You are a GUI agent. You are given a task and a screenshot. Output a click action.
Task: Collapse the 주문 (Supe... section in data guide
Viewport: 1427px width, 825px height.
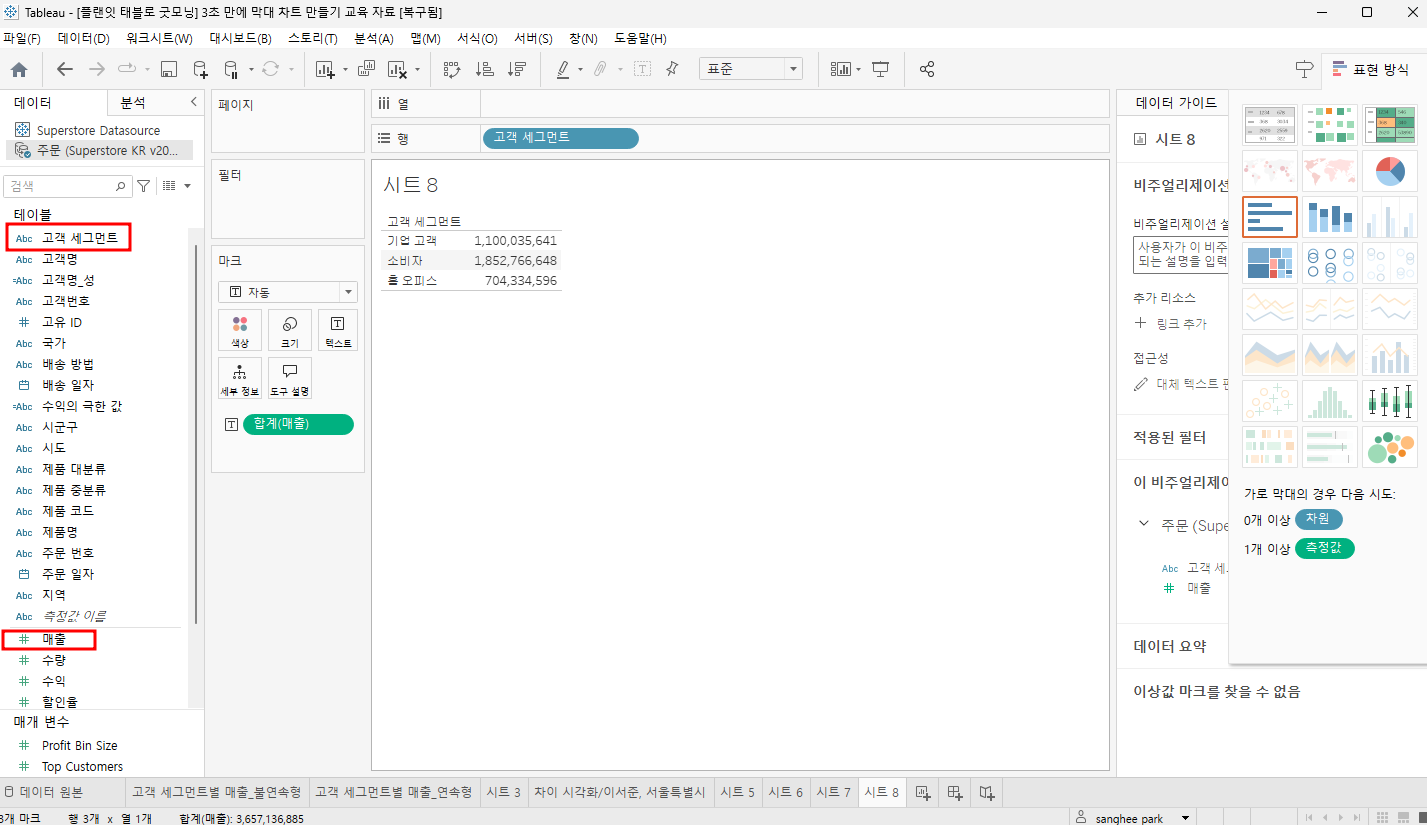pyautogui.click(x=1145, y=523)
